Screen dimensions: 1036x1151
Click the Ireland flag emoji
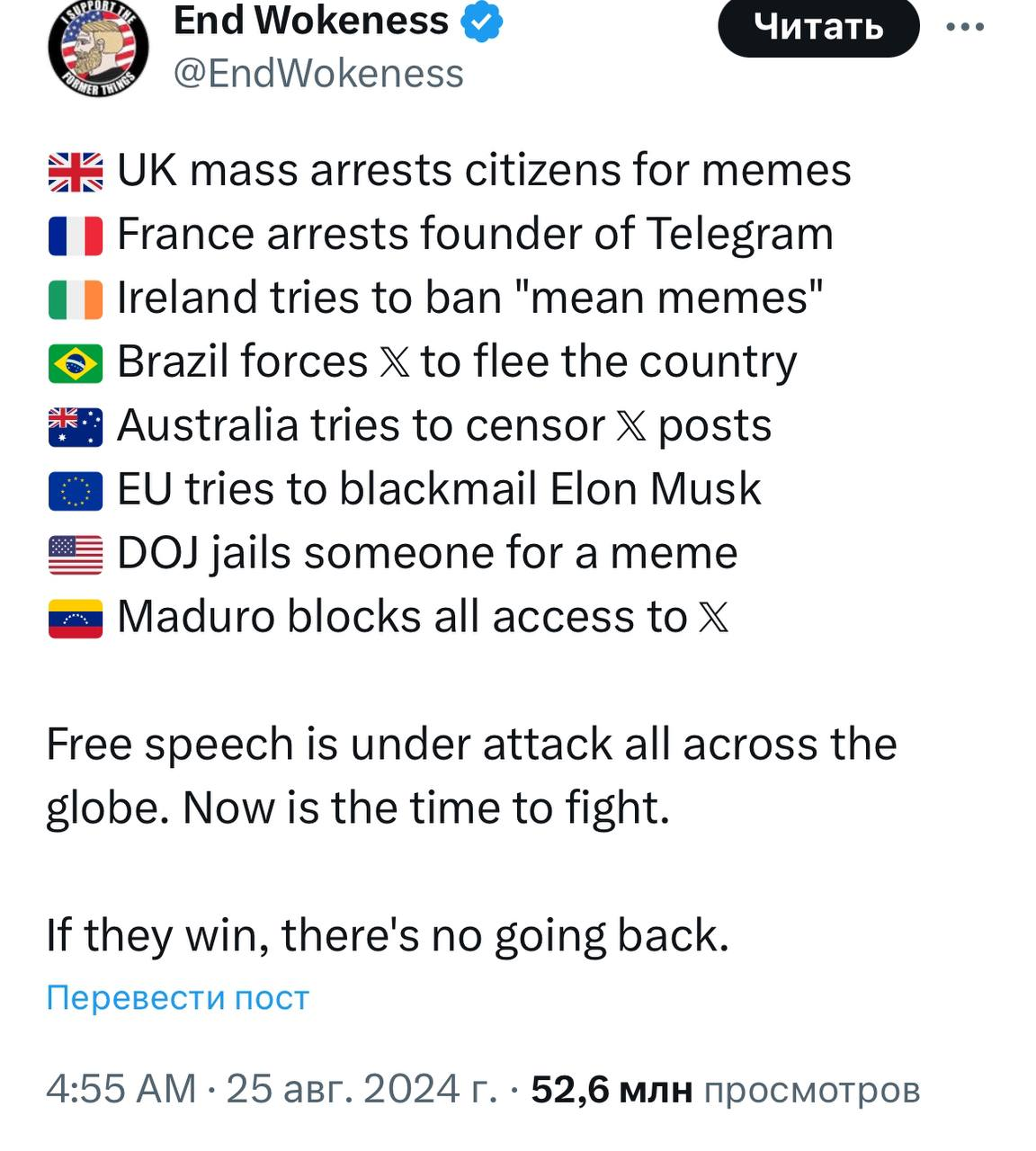click(x=76, y=299)
